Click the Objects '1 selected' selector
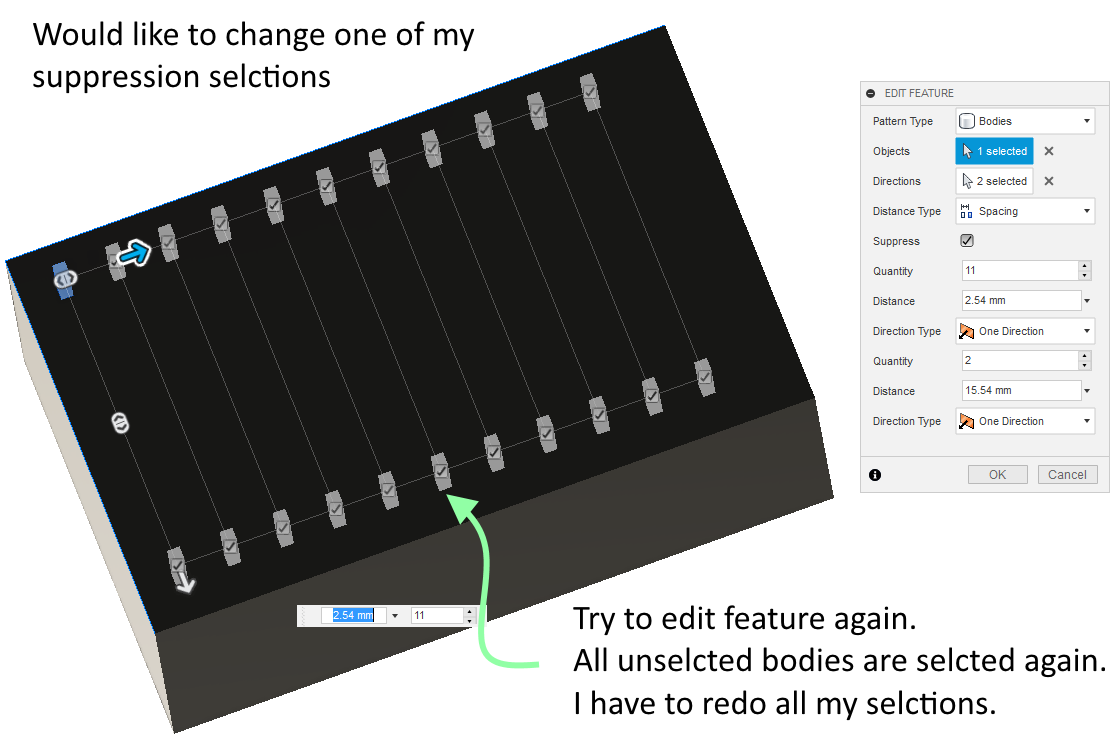The width and height of the screenshot is (1117, 746). click(x=994, y=151)
